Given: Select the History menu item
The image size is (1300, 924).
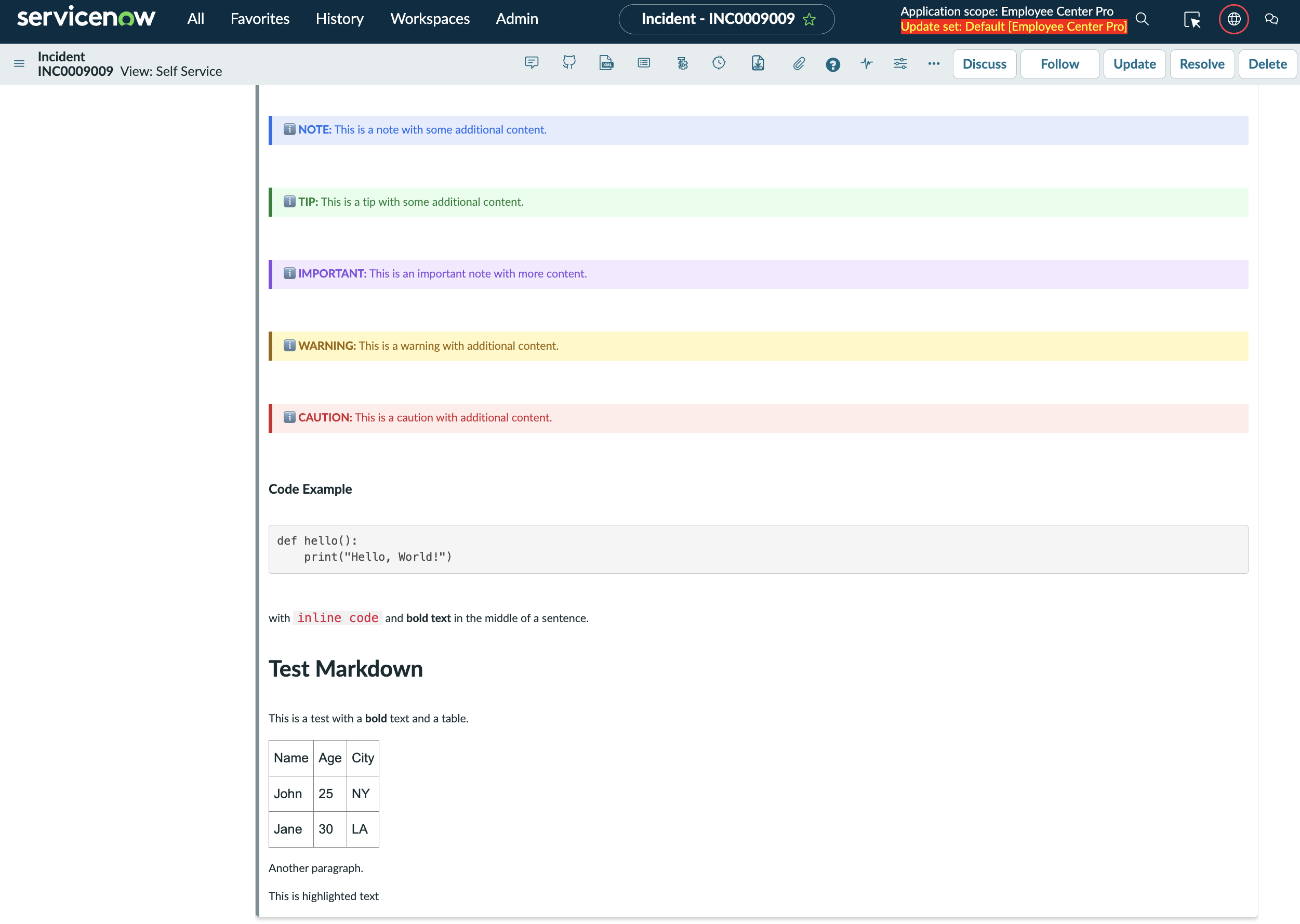Looking at the screenshot, I should (x=339, y=19).
